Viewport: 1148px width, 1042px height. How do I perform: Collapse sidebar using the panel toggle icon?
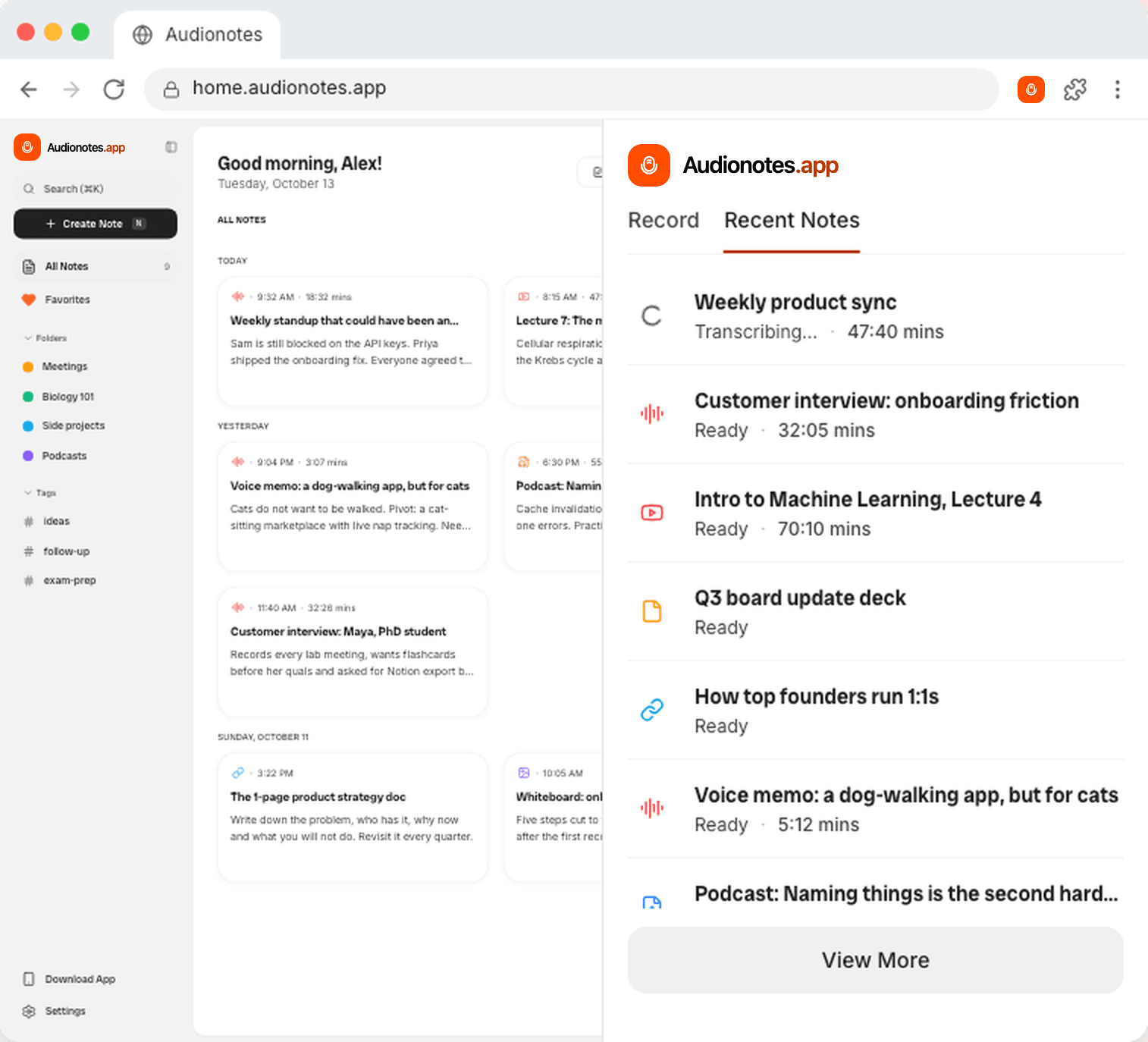click(x=171, y=147)
